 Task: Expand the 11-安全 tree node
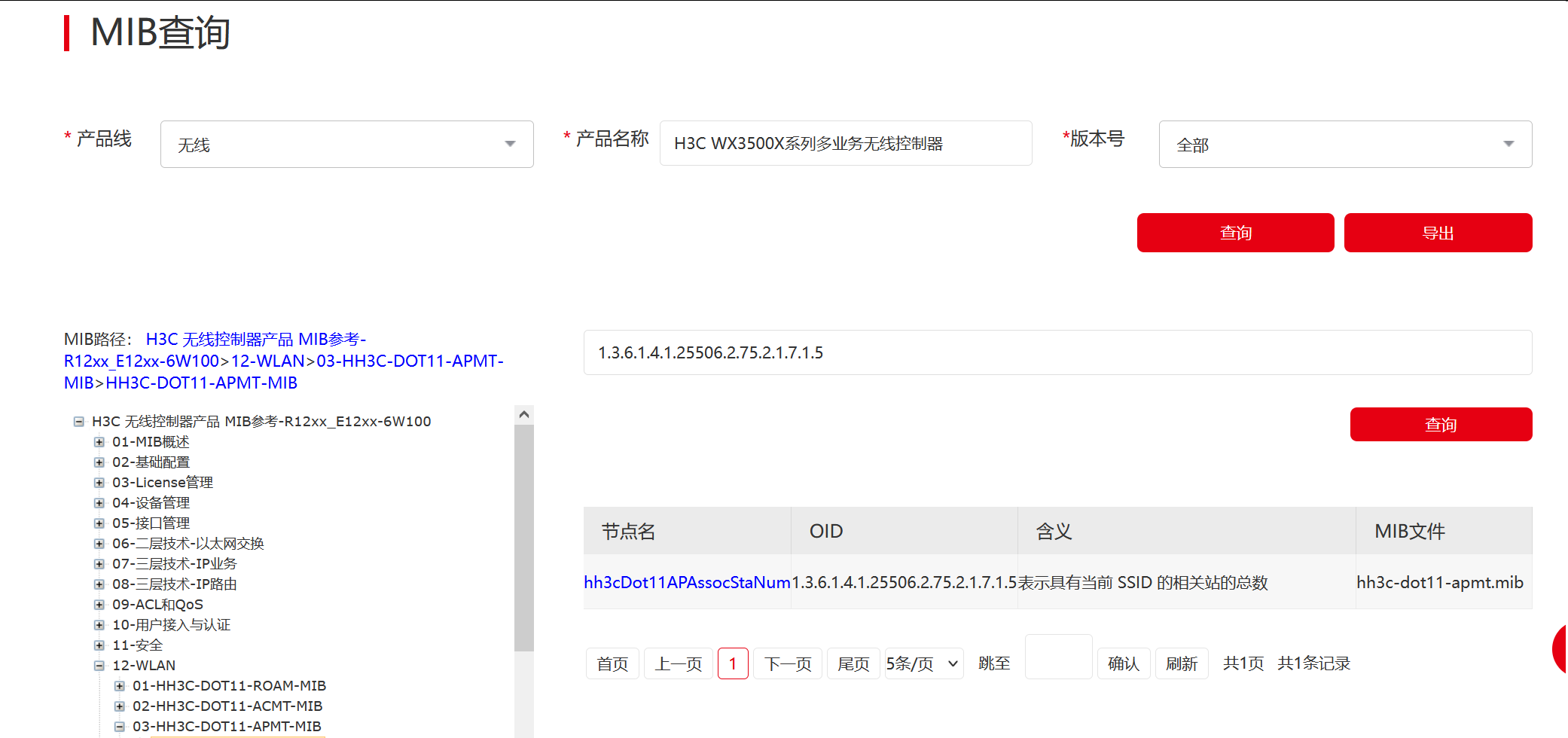tap(99, 645)
